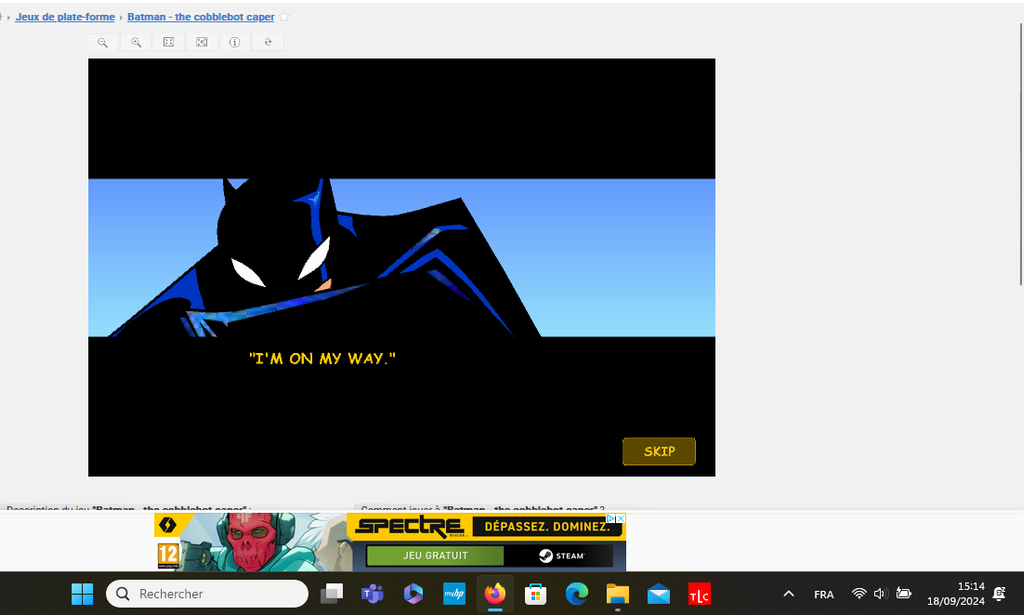Open notifications bell icon

(x=999, y=593)
